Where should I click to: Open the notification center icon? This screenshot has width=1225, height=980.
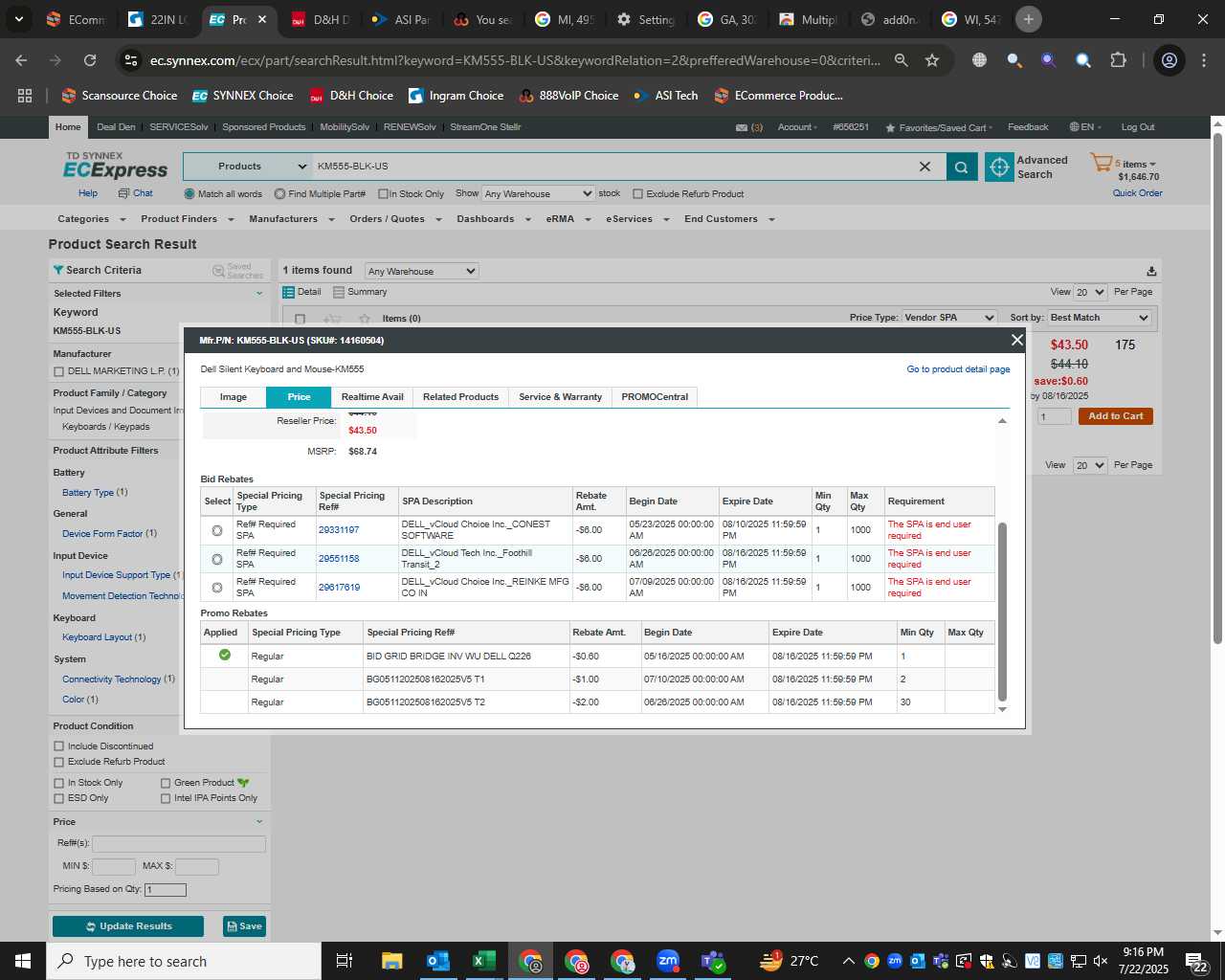click(1196, 961)
